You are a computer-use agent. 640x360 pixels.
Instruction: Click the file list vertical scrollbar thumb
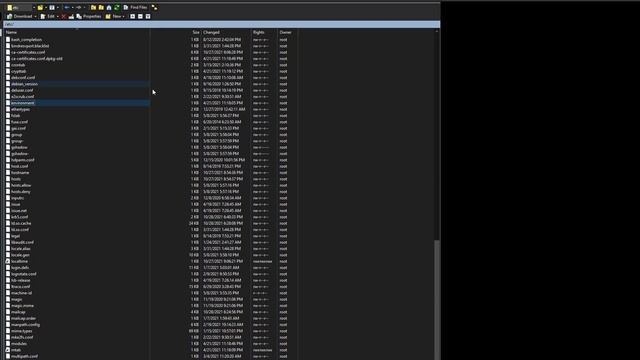pos(437,300)
